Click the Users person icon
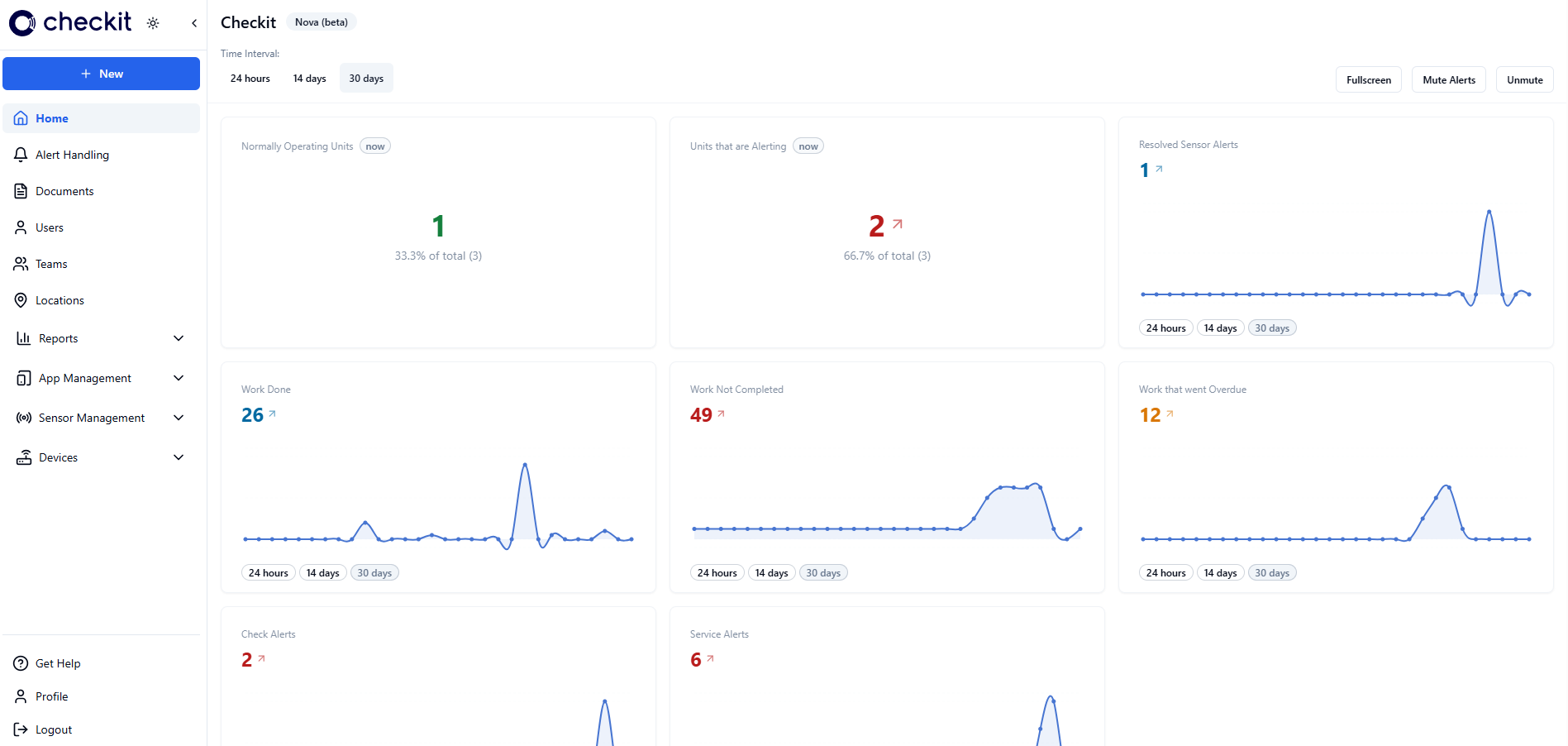This screenshot has height=746, width=1568. pyautogui.click(x=21, y=227)
